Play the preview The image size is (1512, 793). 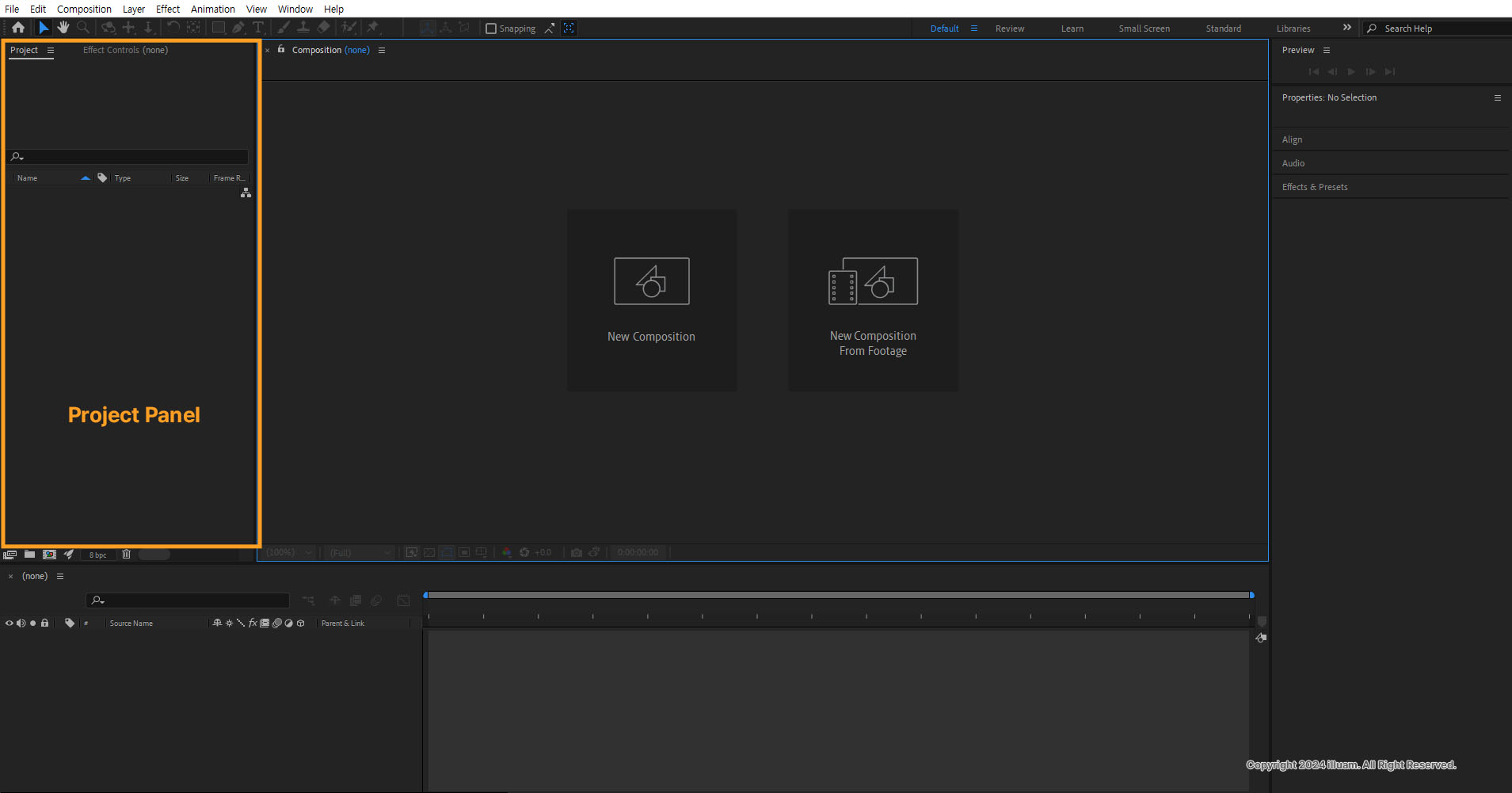(x=1351, y=71)
